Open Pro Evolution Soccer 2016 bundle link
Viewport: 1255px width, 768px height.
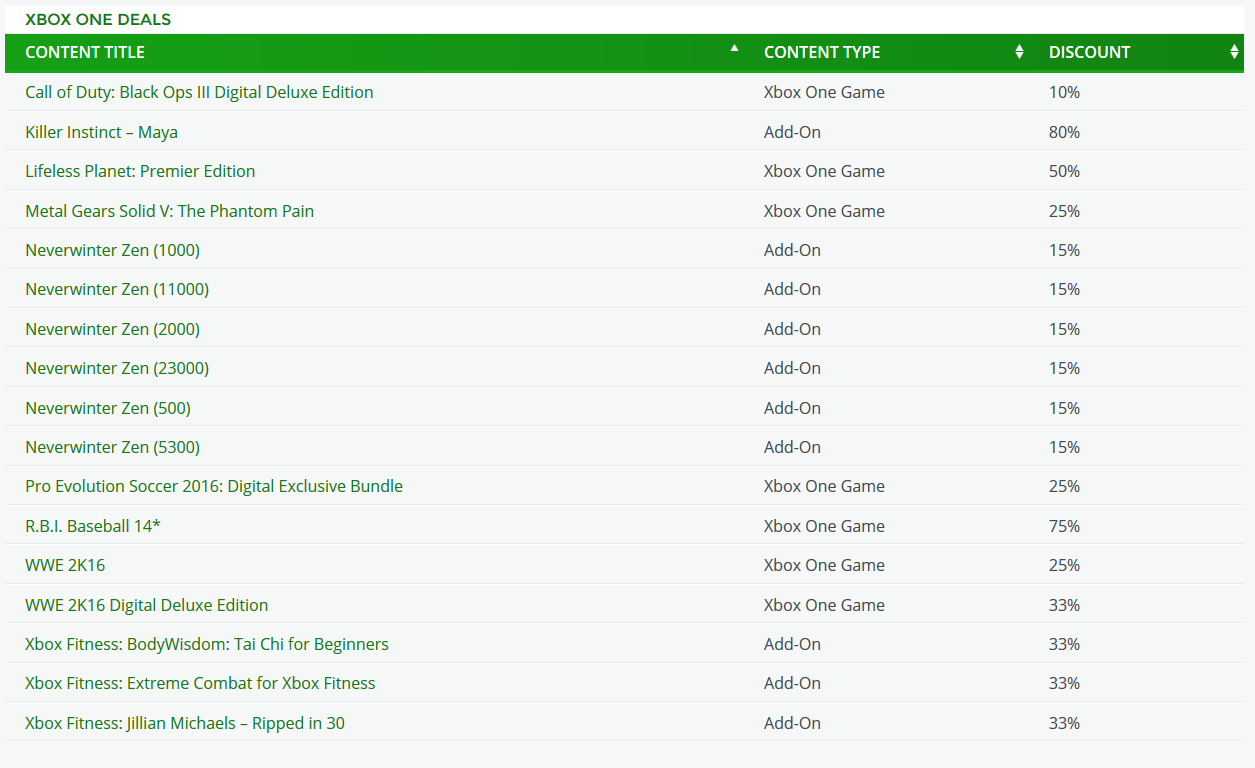pos(214,486)
